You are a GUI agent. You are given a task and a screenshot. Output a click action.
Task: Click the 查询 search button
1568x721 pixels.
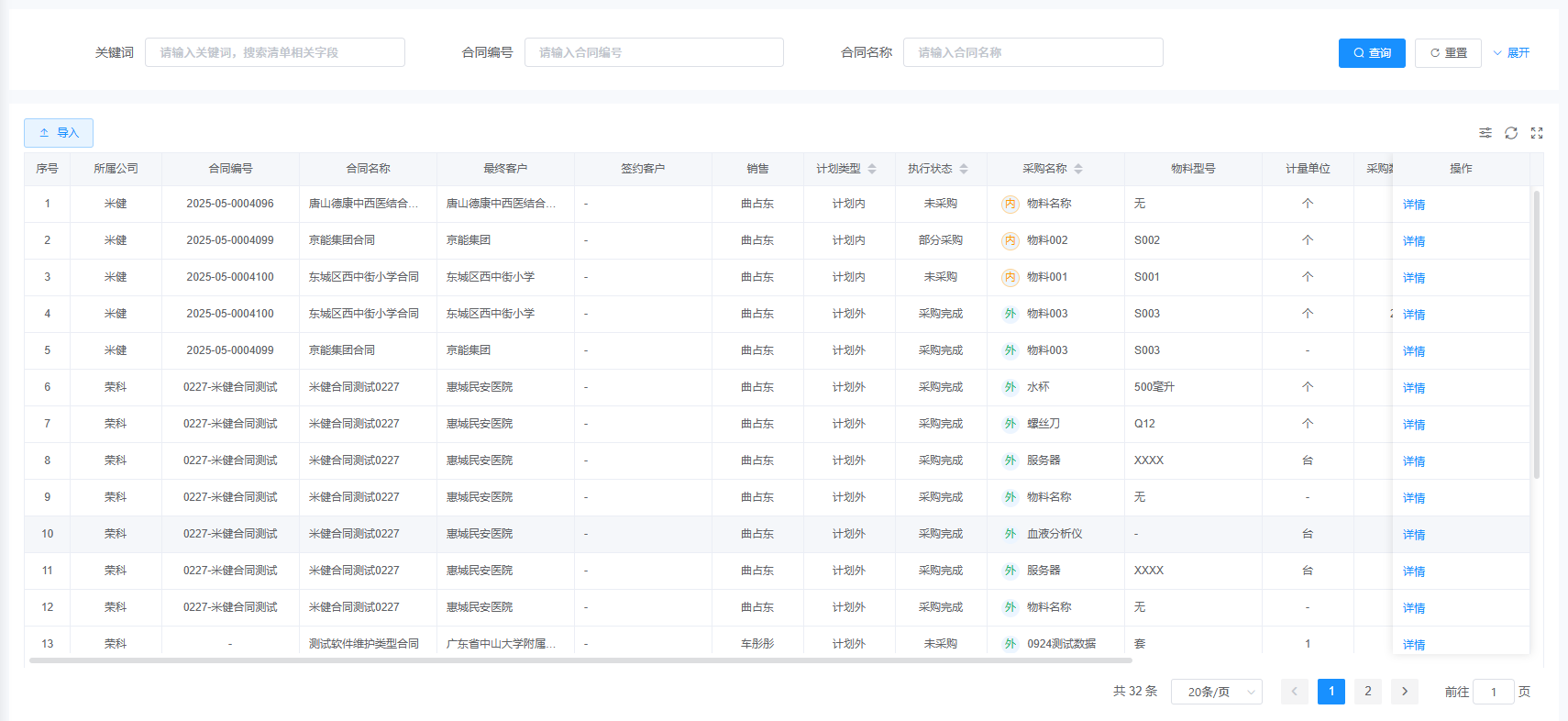click(x=1371, y=53)
